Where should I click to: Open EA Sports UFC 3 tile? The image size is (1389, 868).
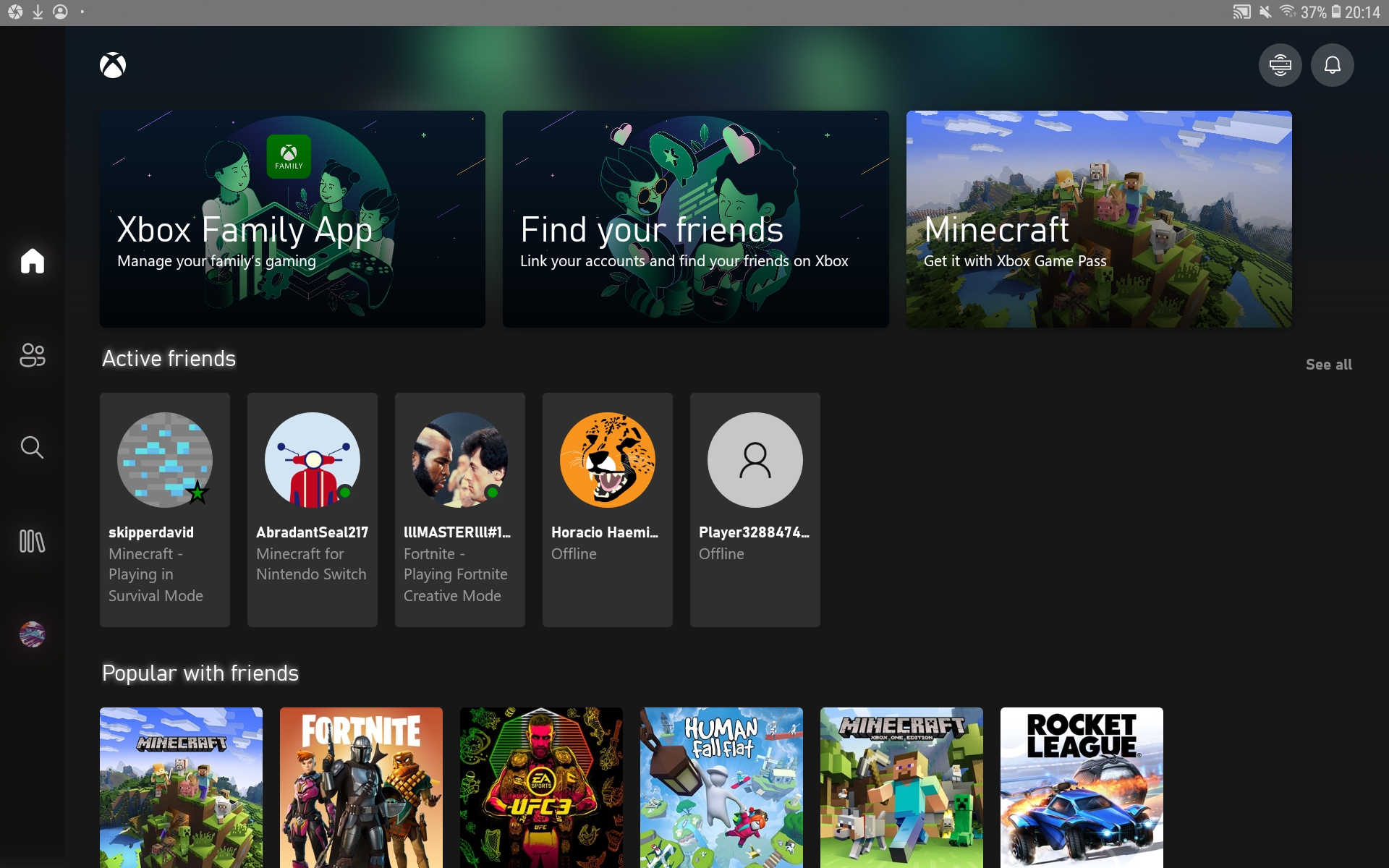pos(541,788)
